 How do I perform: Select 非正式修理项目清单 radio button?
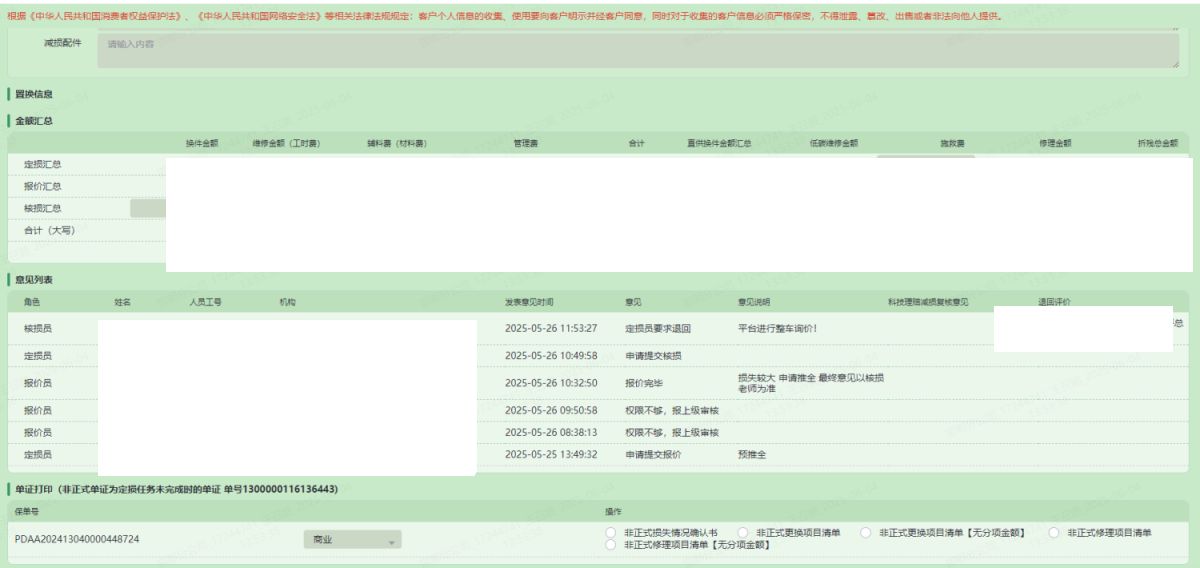[x=1055, y=533]
